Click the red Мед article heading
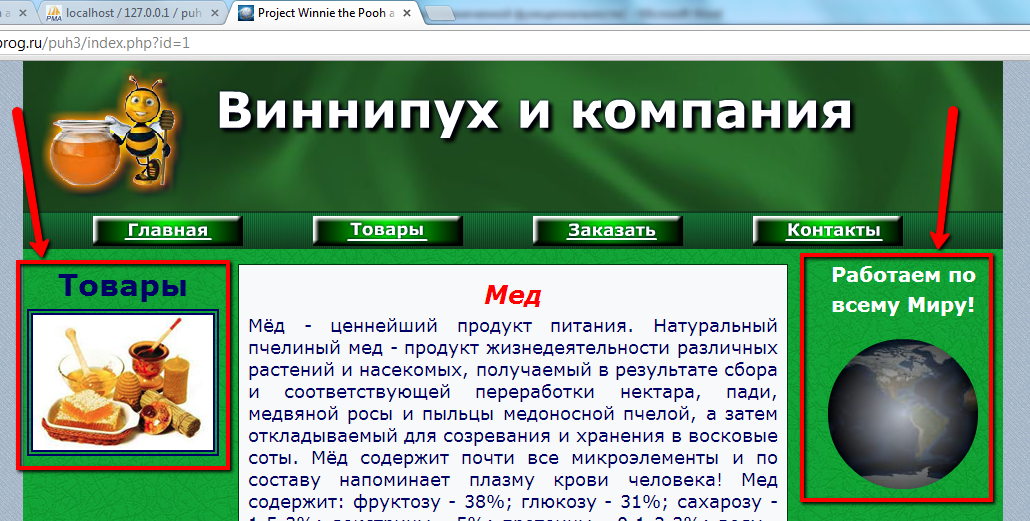Image resolution: width=1030 pixels, height=521 pixels. tap(512, 296)
